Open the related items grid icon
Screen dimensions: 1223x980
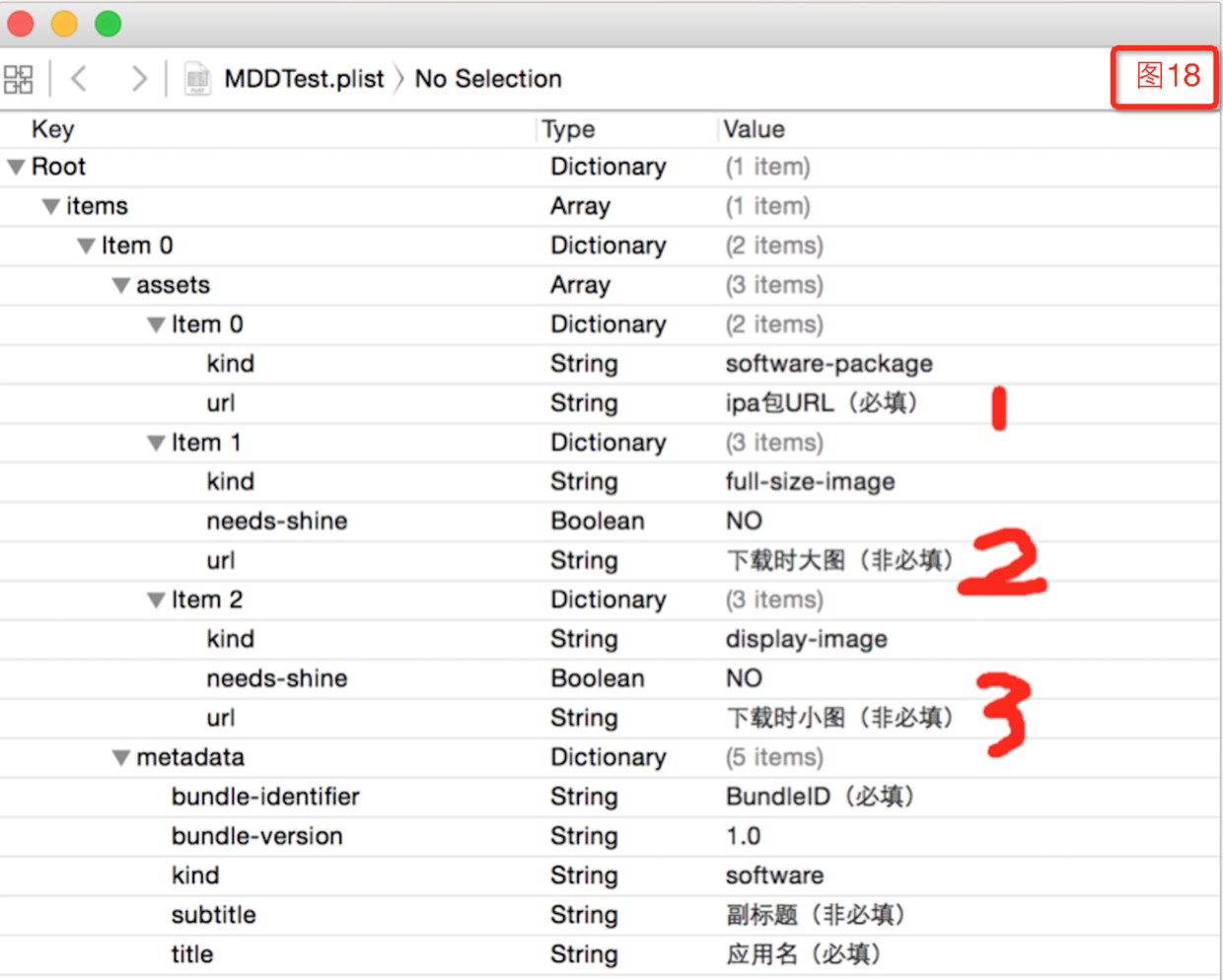(x=19, y=79)
